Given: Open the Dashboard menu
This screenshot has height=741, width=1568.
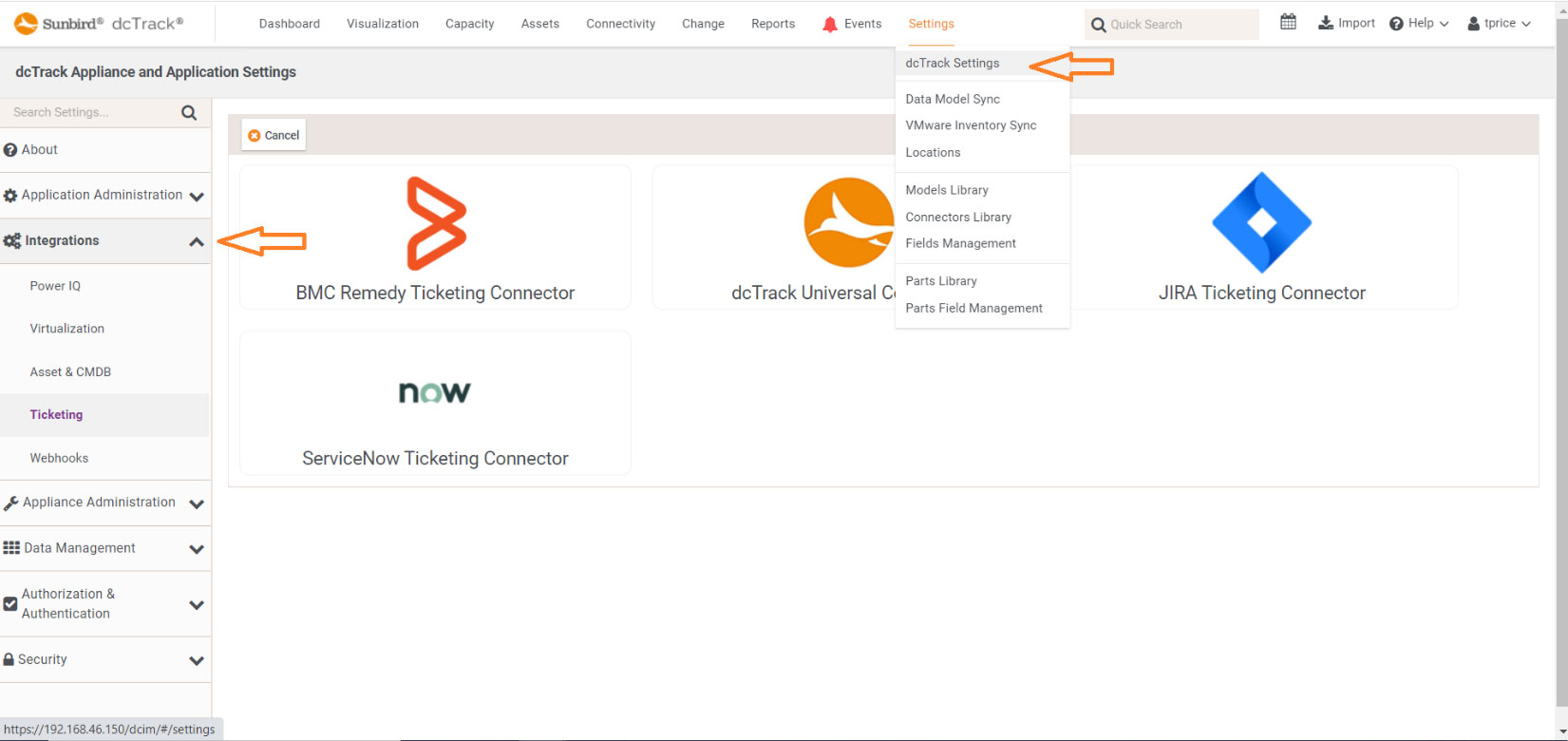Looking at the screenshot, I should tap(290, 24).
